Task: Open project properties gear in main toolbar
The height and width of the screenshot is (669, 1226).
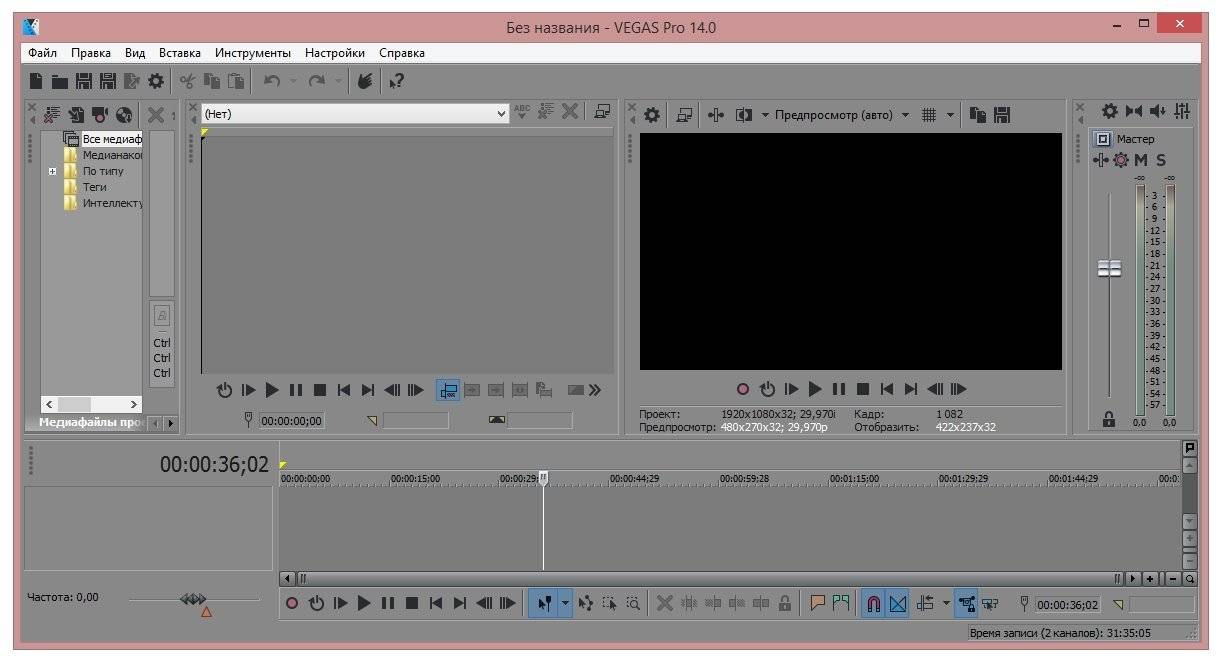Action: coord(156,81)
